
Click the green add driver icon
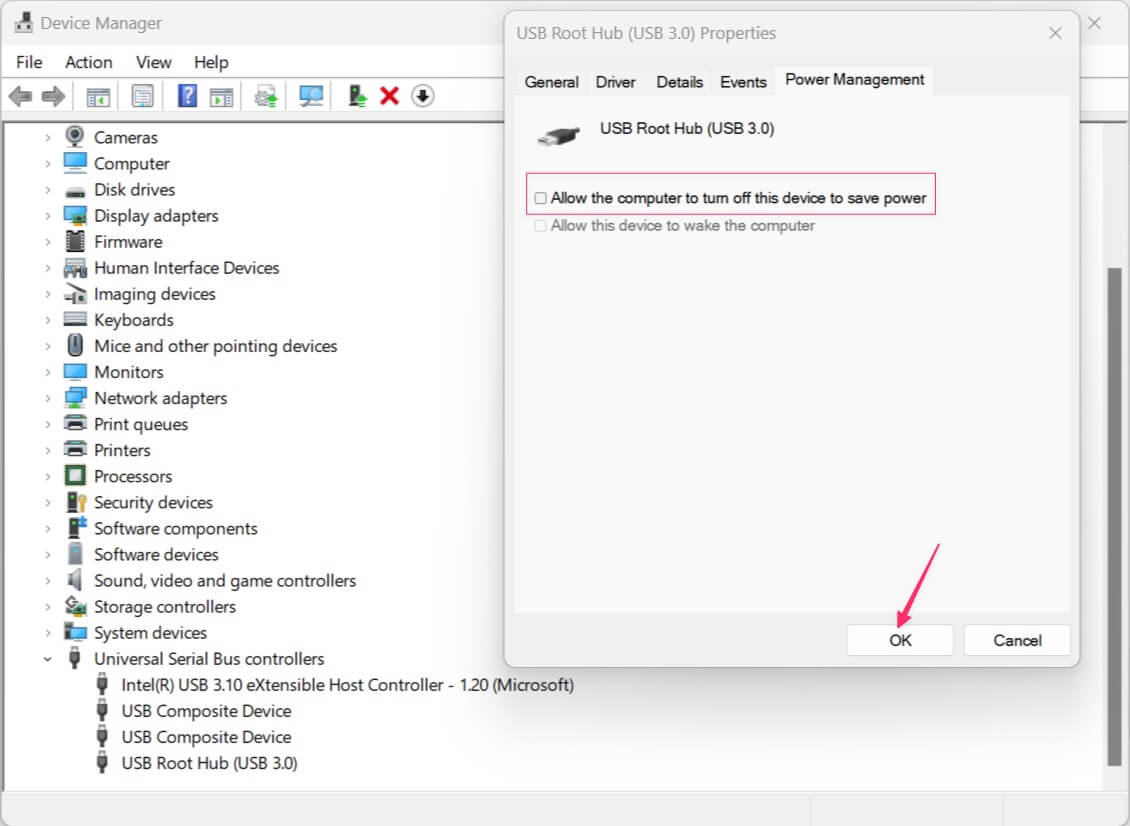[x=357, y=96]
